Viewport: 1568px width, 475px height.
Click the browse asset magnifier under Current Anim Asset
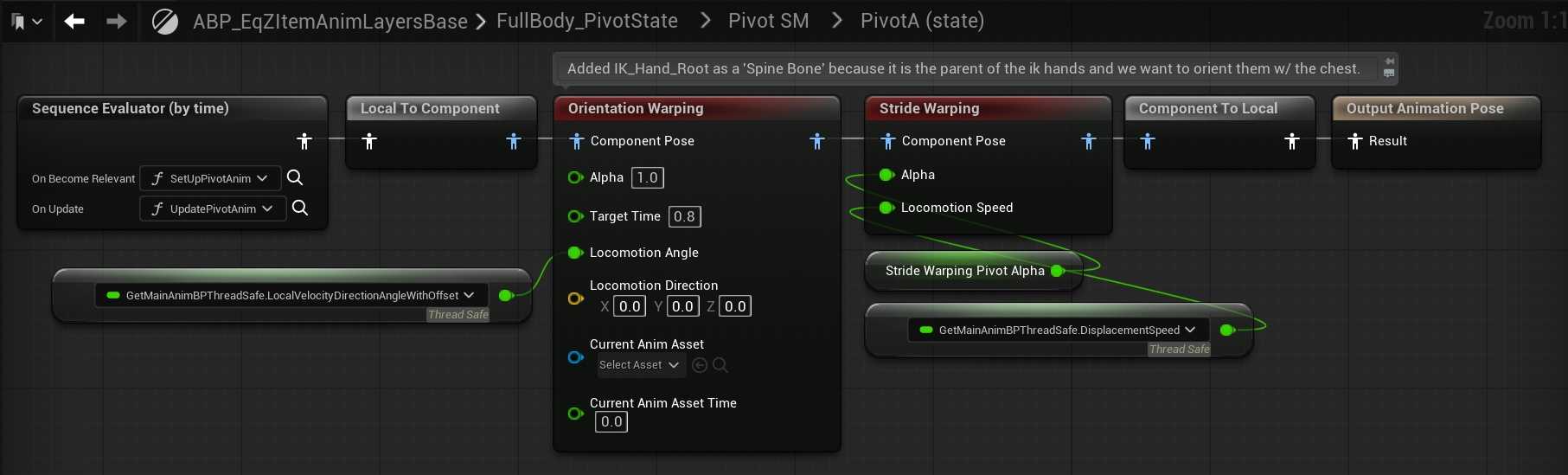[720, 365]
